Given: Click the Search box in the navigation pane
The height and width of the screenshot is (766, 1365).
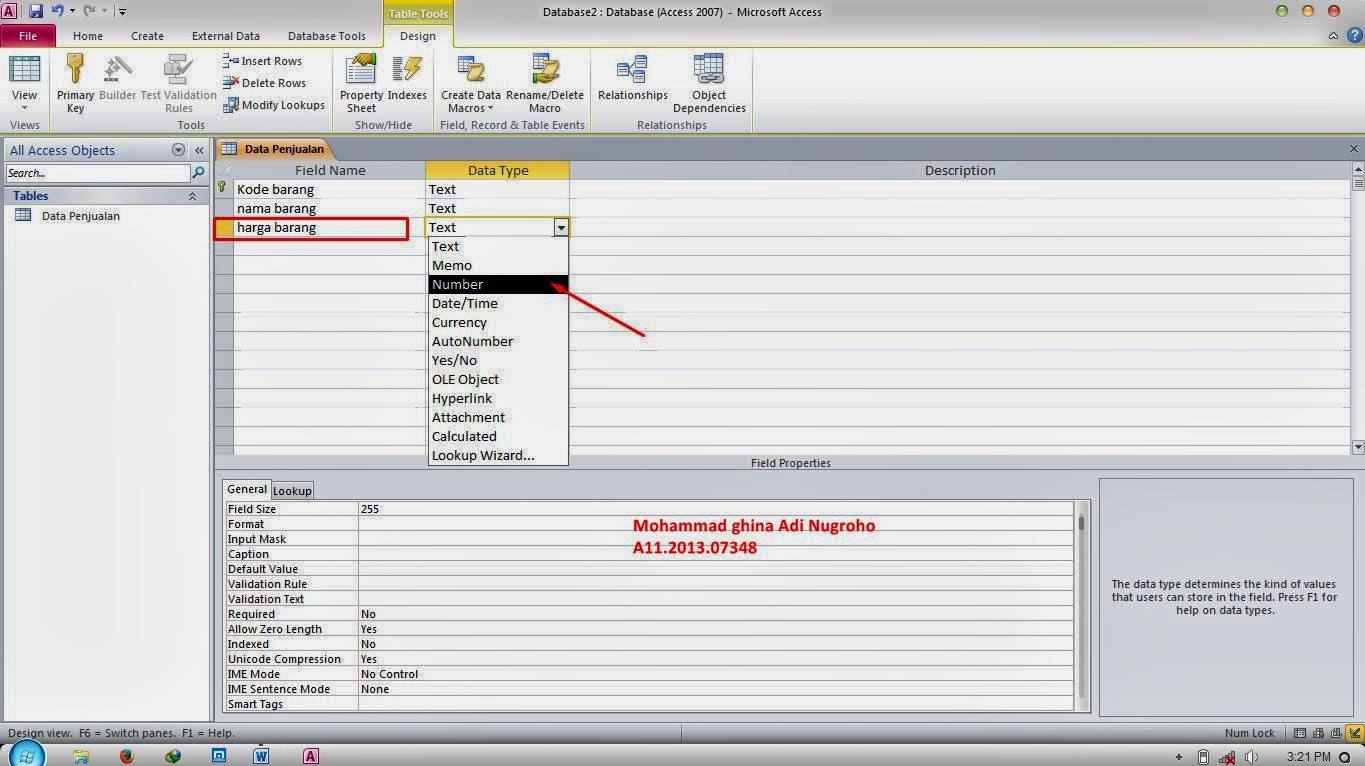Looking at the screenshot, I should pos(97,173).
